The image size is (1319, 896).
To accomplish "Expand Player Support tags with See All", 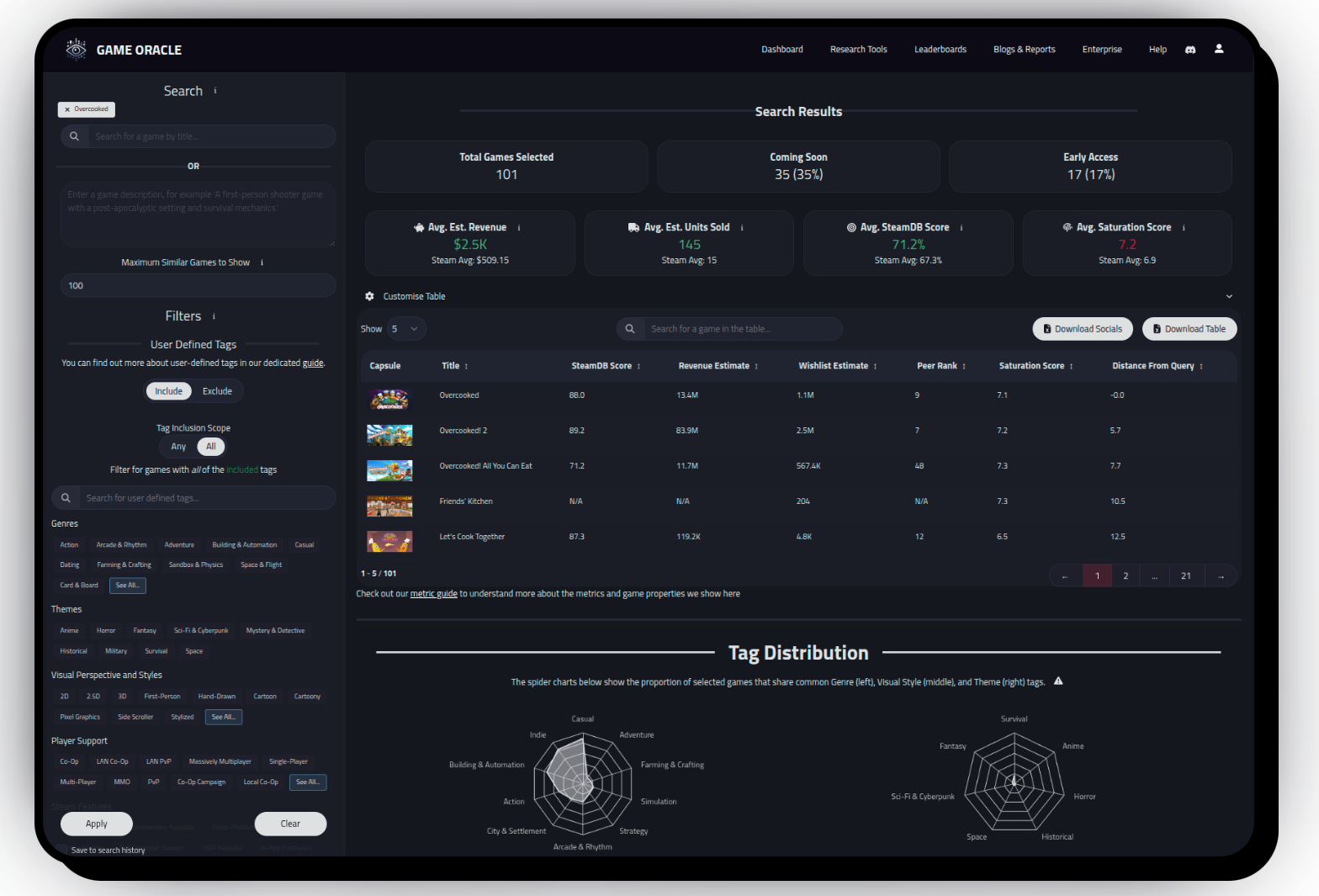I will tap(307, 782).
